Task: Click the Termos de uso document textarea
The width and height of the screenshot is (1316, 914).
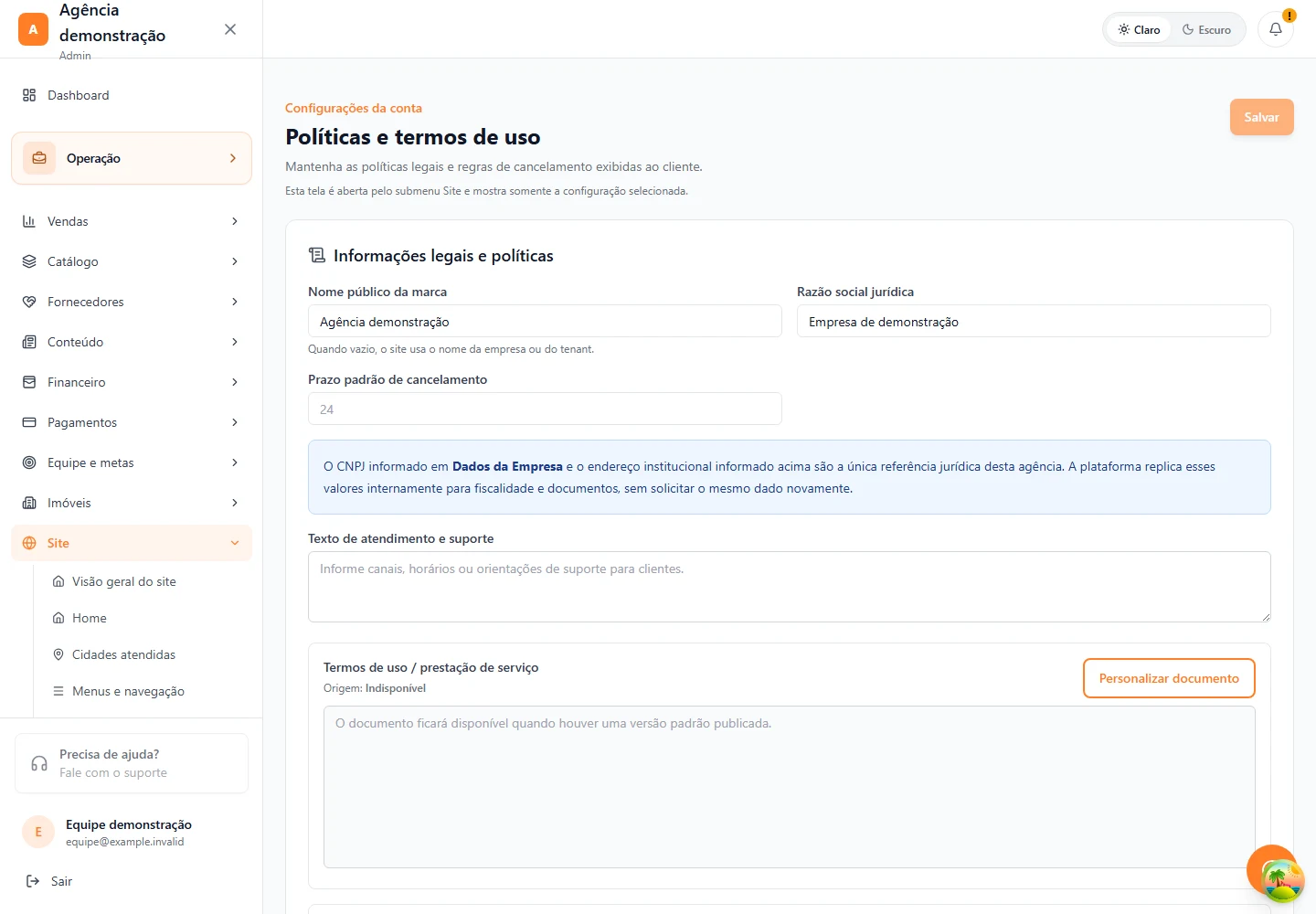Action: [790, 787]
